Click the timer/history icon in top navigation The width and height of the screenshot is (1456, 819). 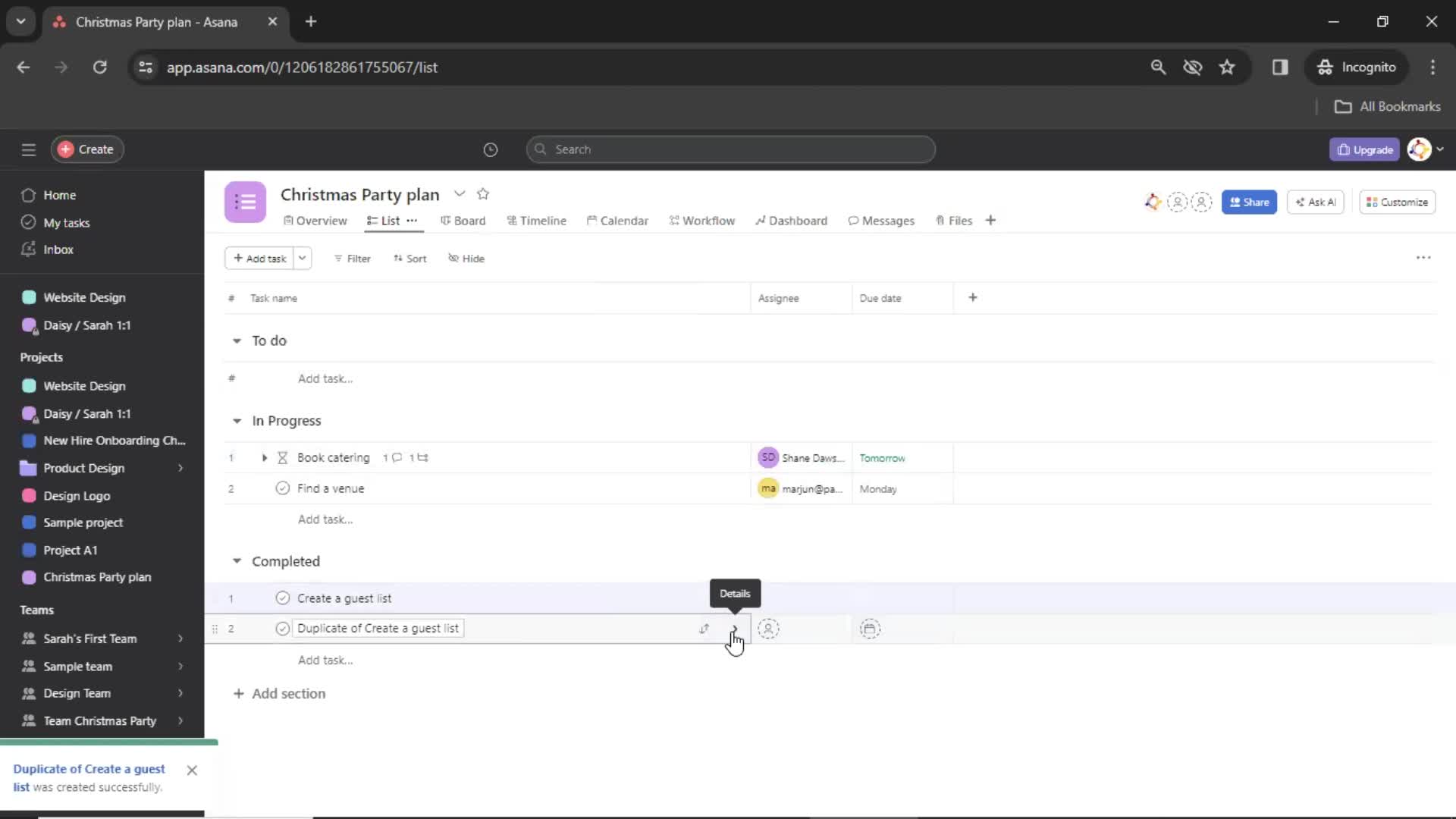[x=490, y=149]
